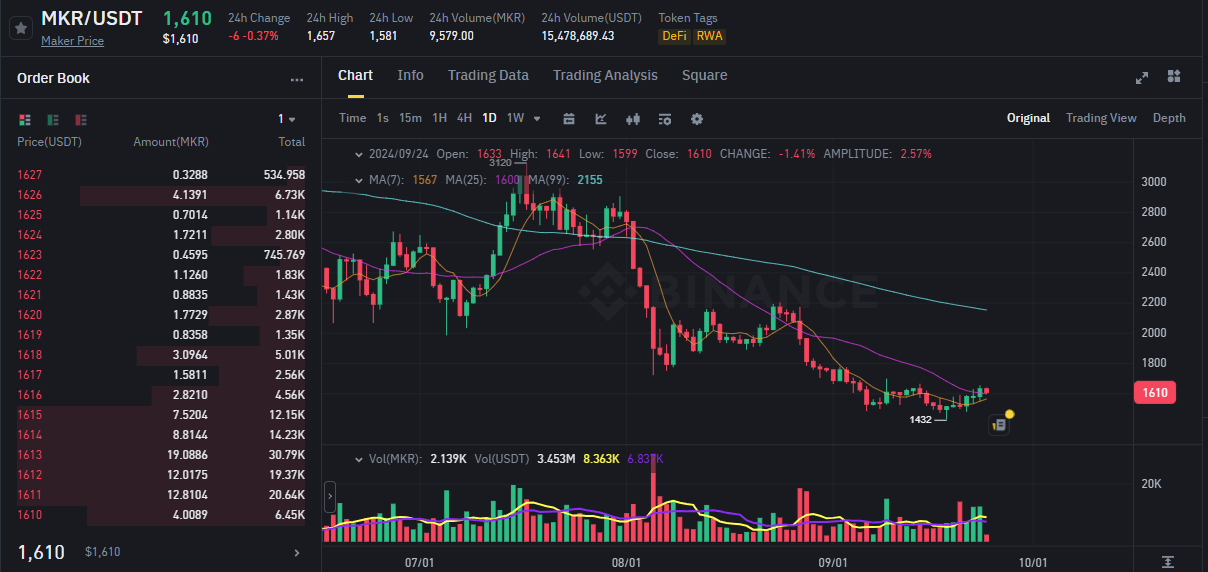Add MKR/USDT to favorites with star icon

(x=19, y=28)
